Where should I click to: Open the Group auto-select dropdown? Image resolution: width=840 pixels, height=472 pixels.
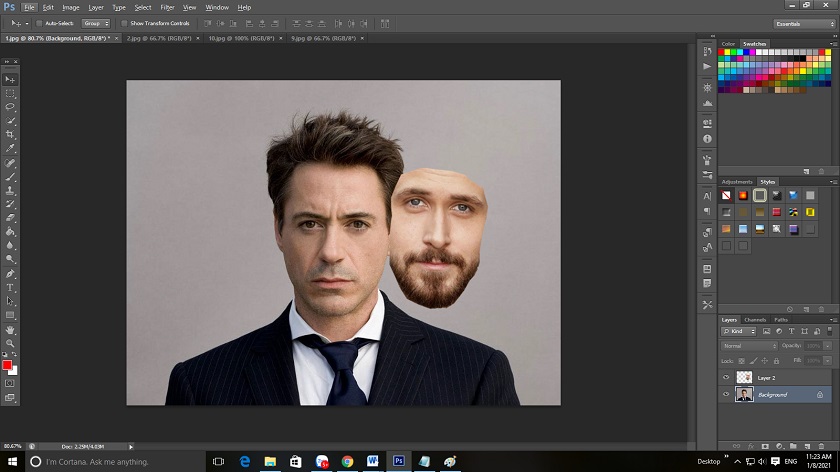96,24
